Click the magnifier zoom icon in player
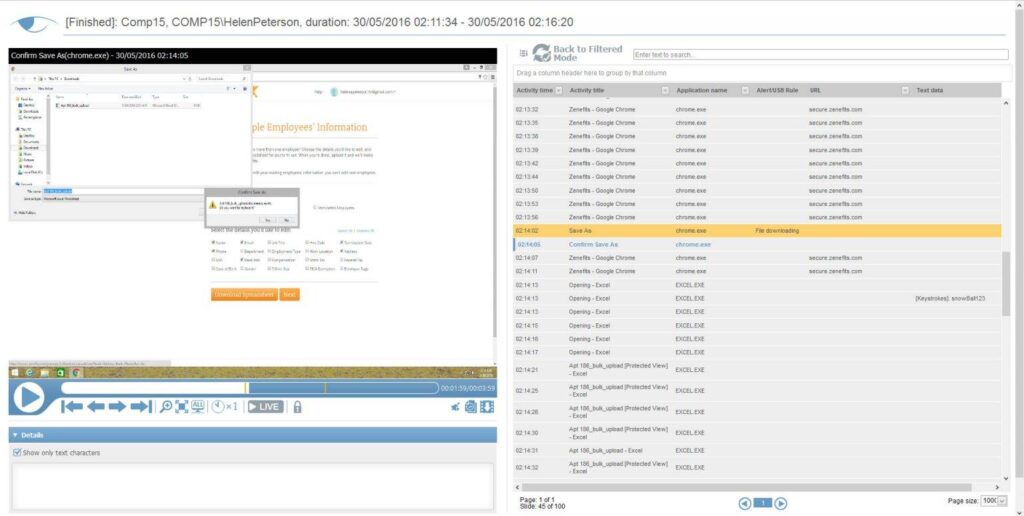The width and height of the screenshot is (1024, 516). 166,406
